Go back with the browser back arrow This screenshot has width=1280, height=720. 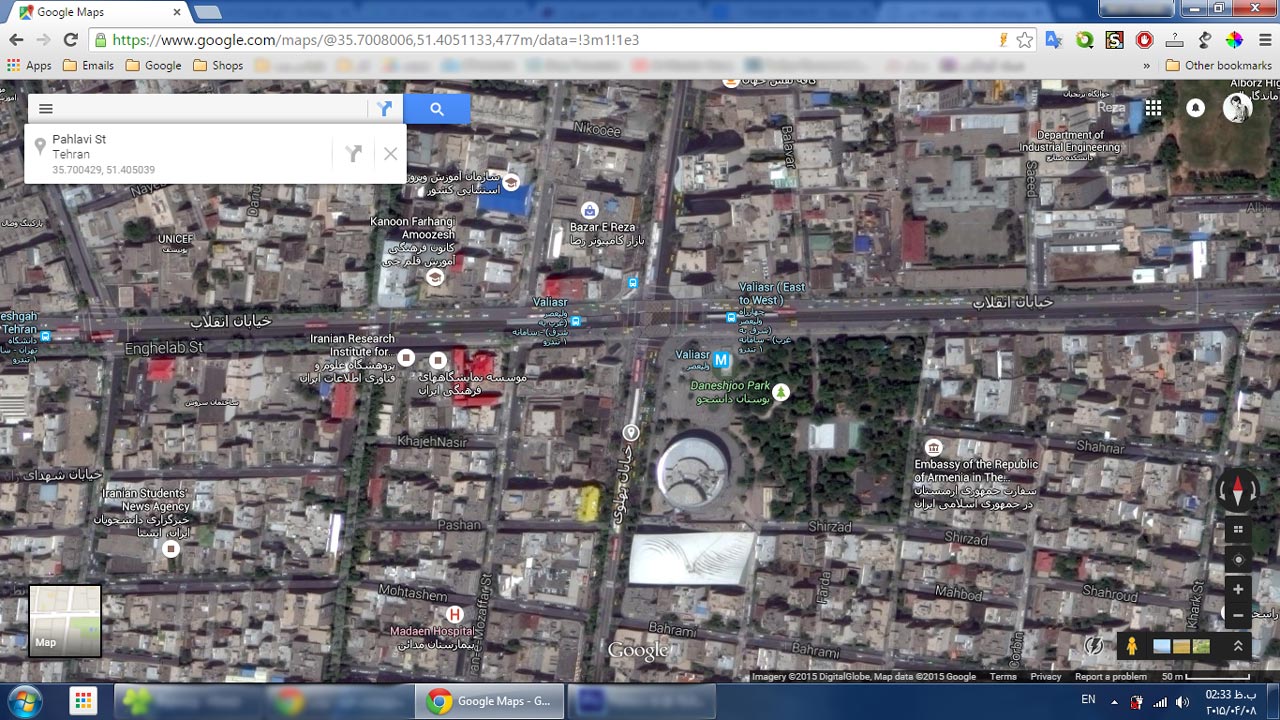(16, 40)
